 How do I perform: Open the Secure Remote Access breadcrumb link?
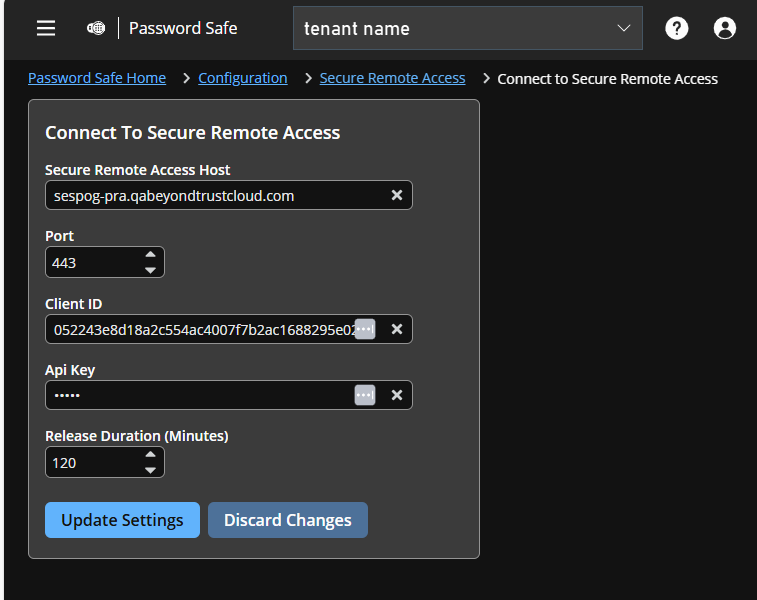[393, 78]
